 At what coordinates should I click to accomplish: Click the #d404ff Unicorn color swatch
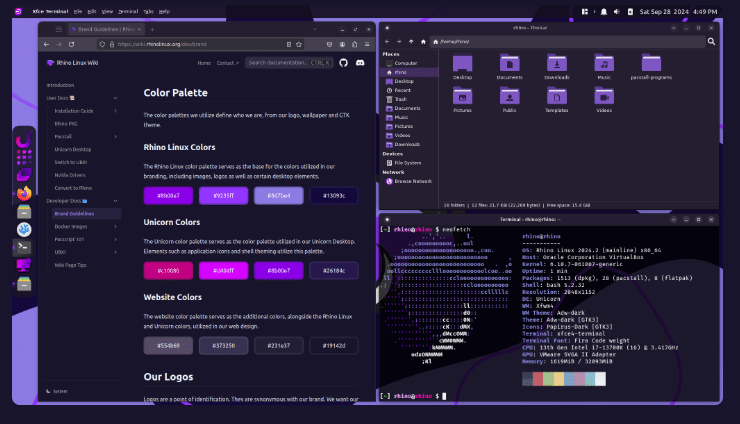tap(224, 271)
